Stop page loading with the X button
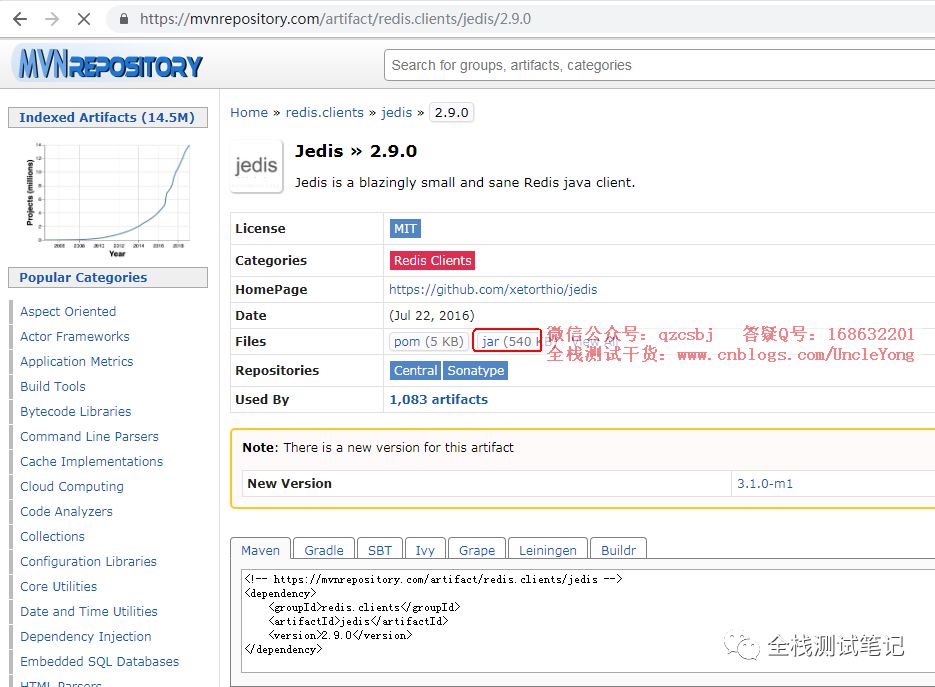This screenshot has height=687, width=935. [84, 19]
